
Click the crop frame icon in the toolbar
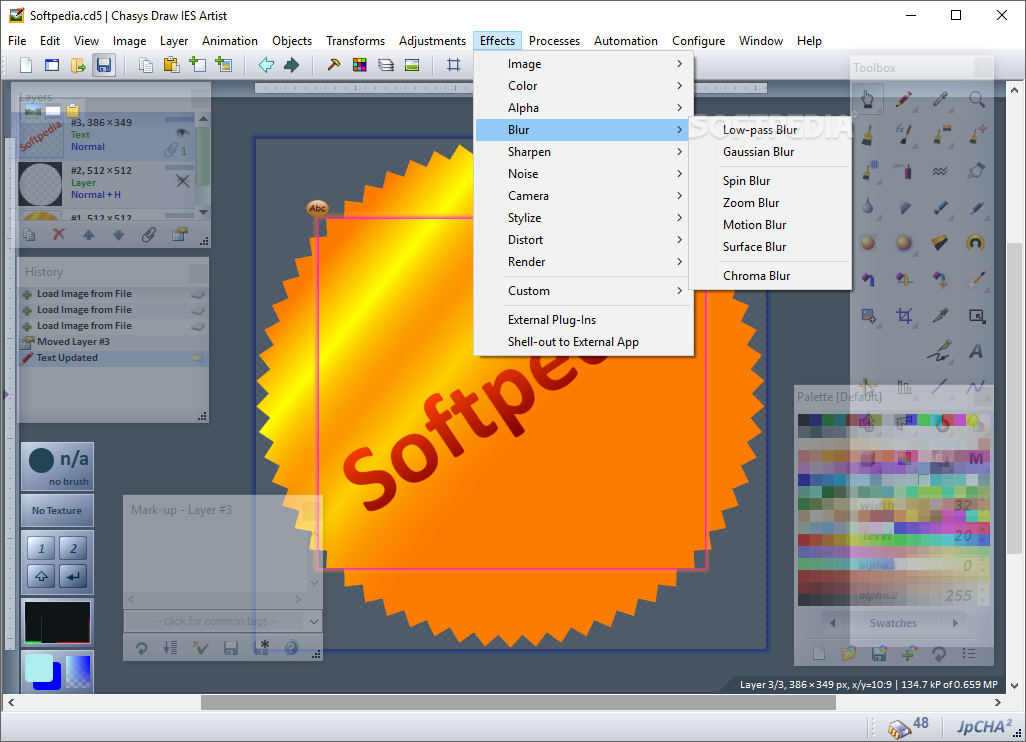pos(453,65)
